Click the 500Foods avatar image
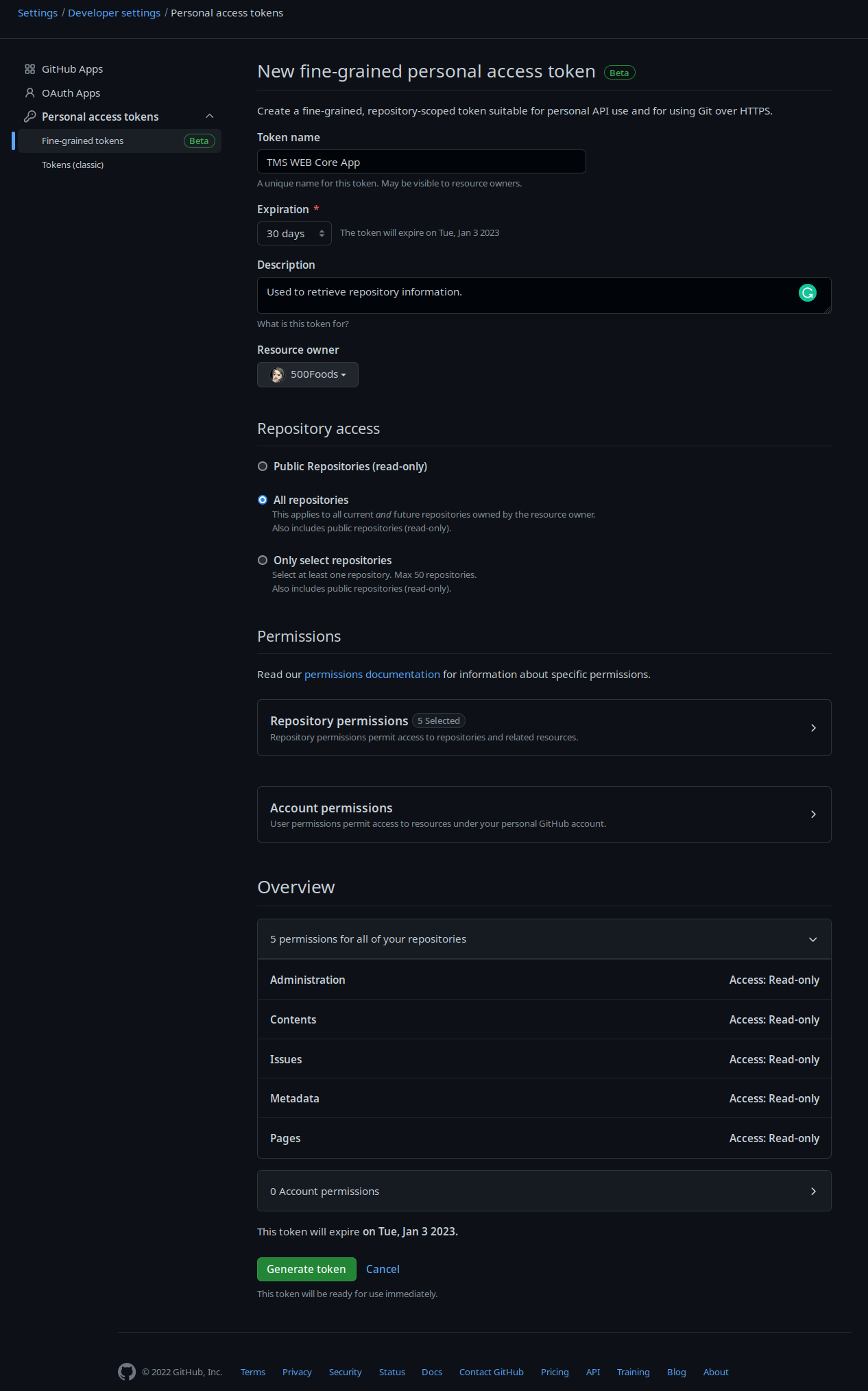The height and width of the screenshot is (1391, 868). coord(277,374)
